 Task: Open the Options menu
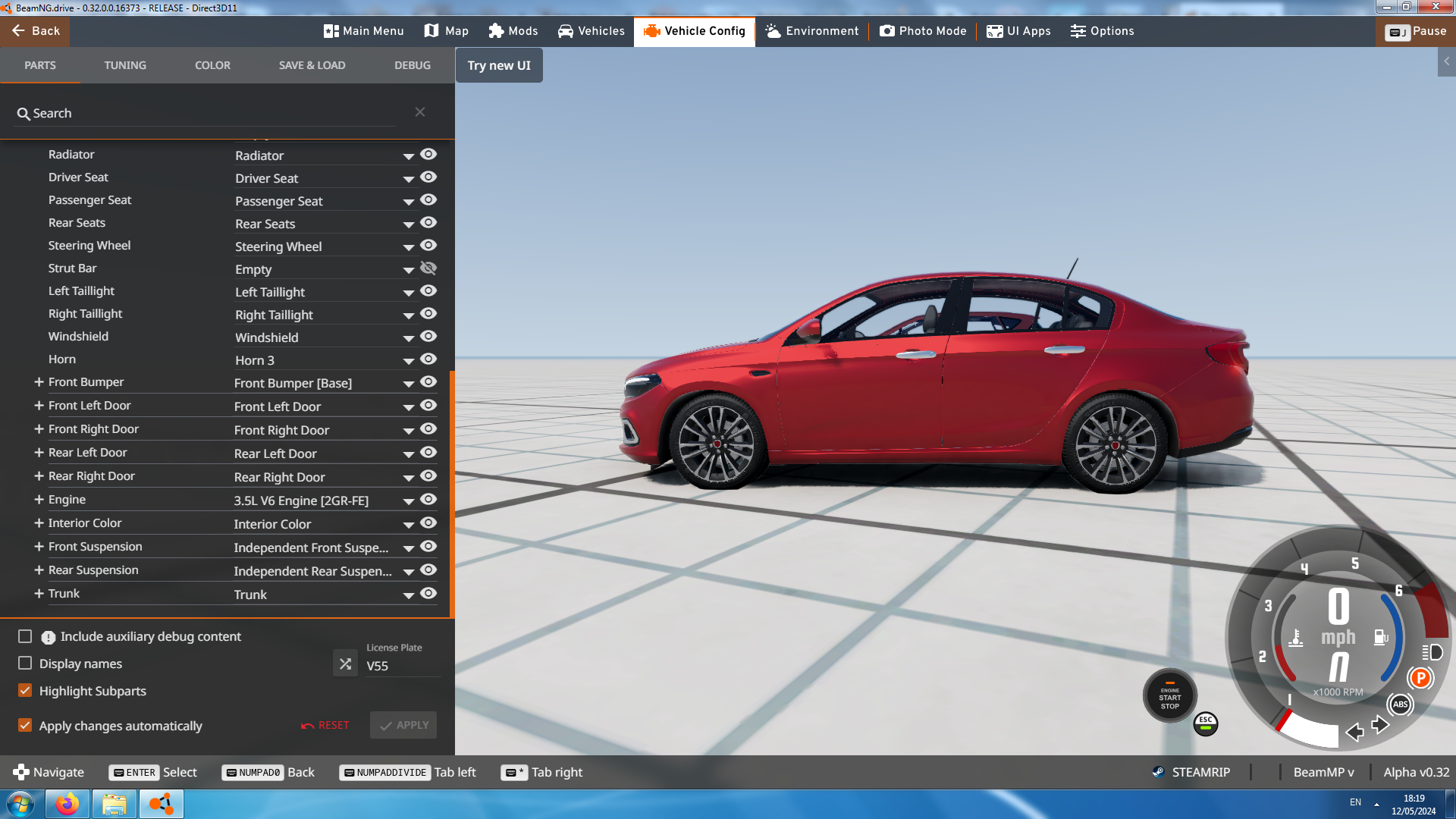point(1102,31)
